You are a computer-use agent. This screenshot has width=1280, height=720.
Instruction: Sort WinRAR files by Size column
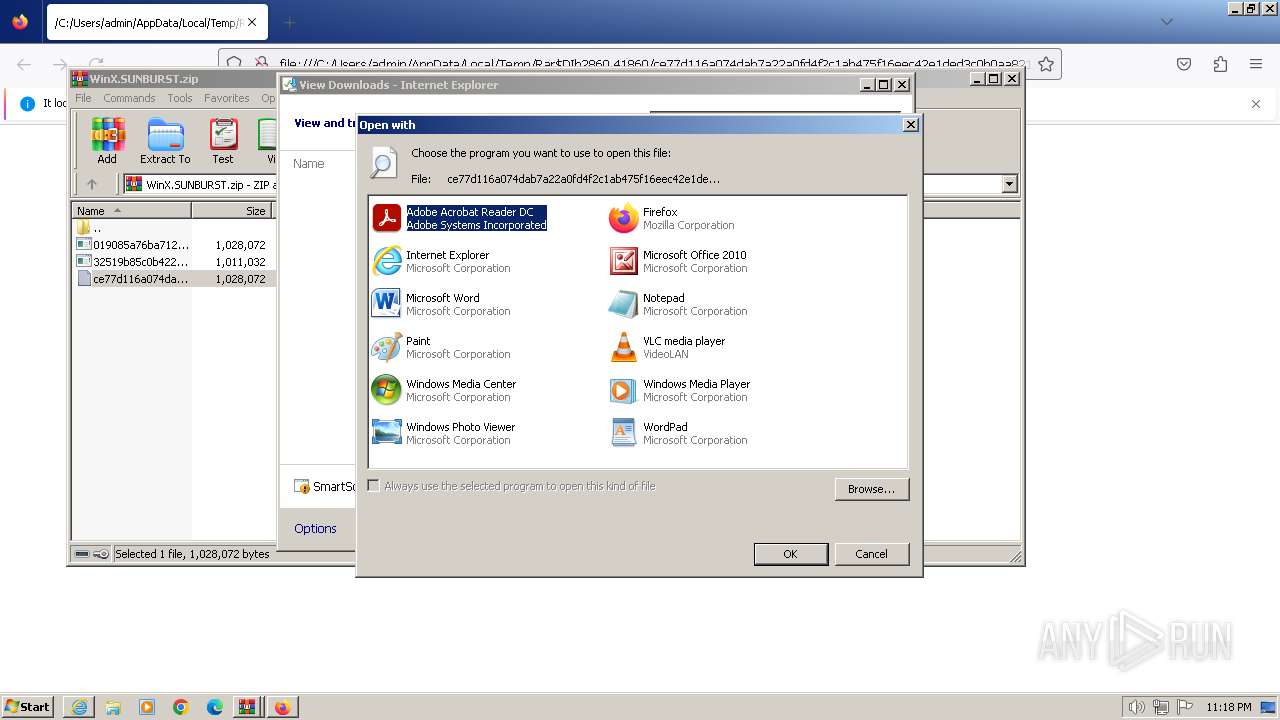pos(232,211)
